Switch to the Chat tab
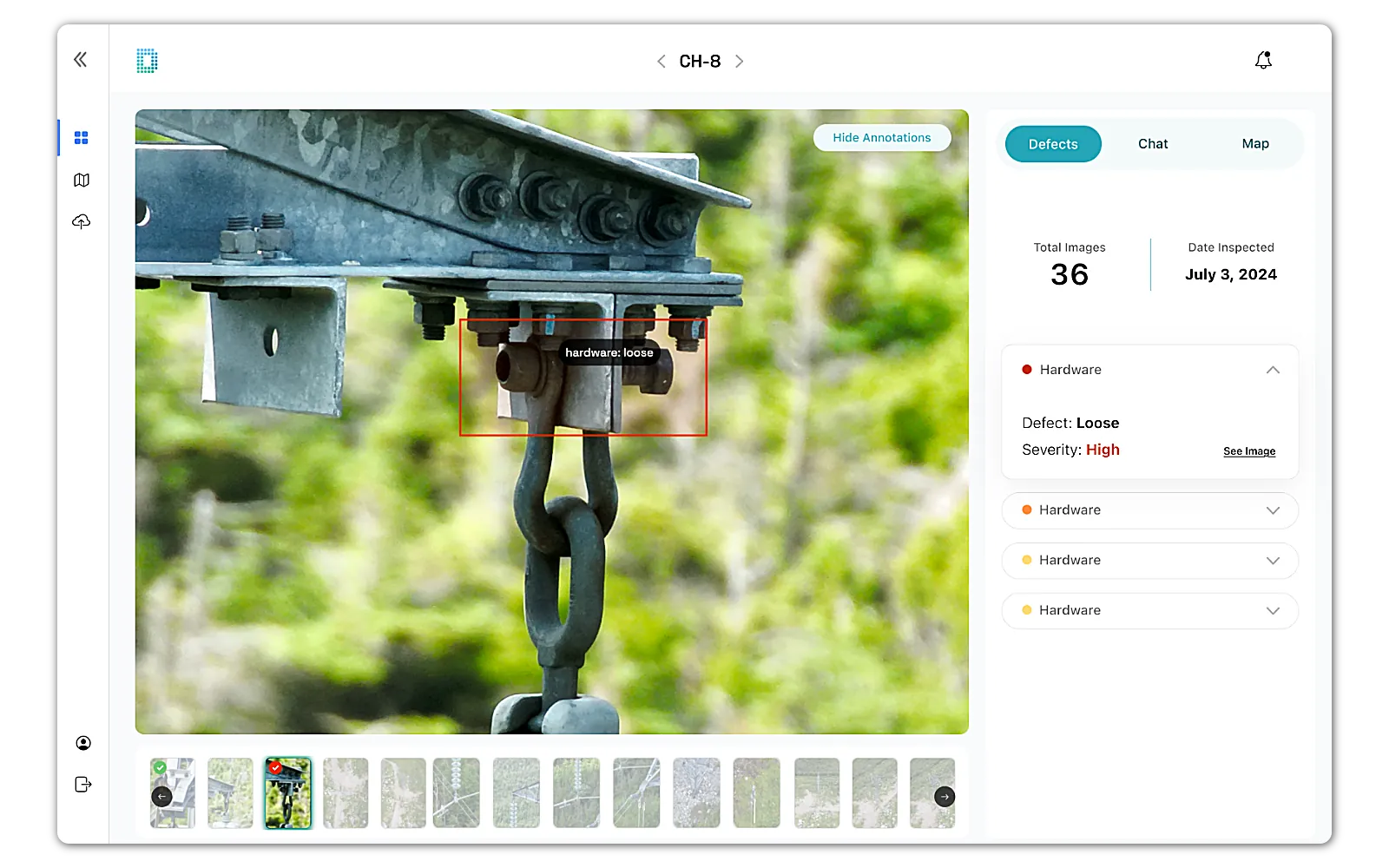 click(x=1153, y=144)
